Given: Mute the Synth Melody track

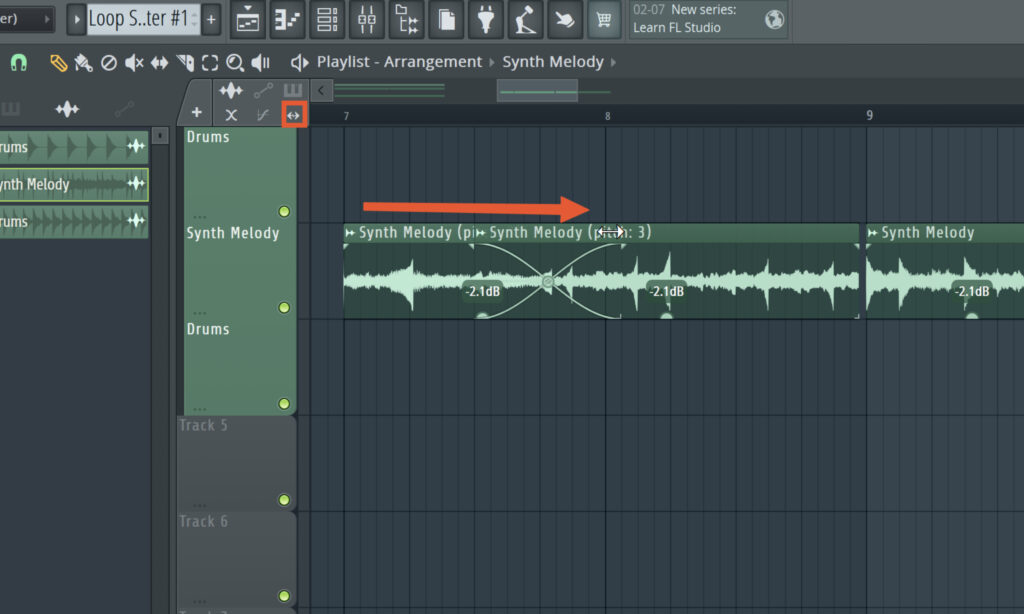Looking at the screenshot, I should pyautogui.click(x=284, y=308).
